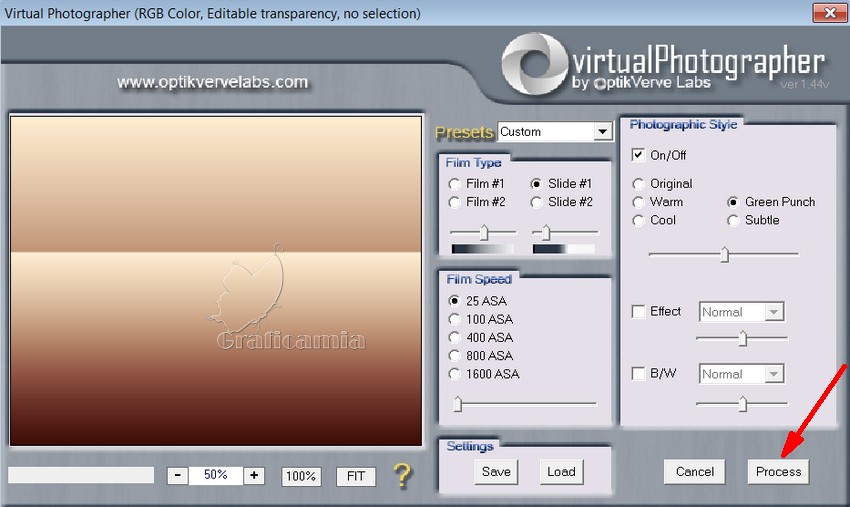Click the film gradient swatch under Film slider

pos(482,249)
